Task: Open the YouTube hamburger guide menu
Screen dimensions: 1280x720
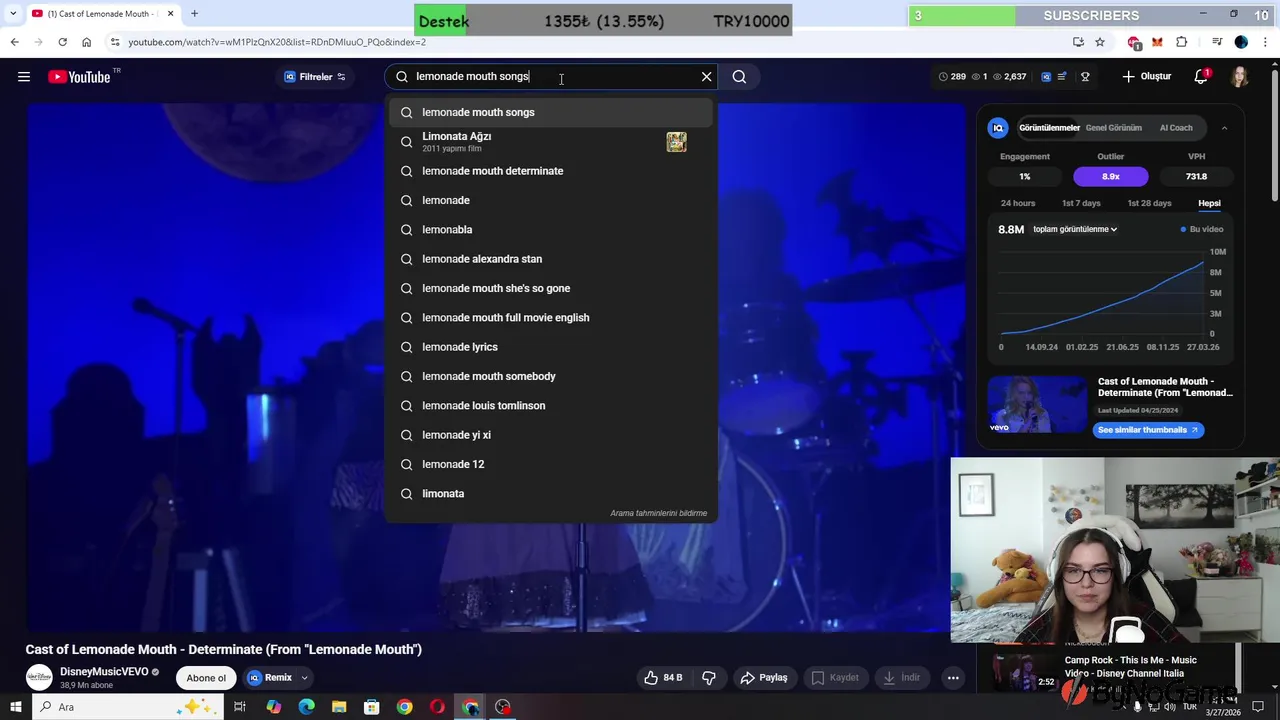Action: tap(24, 77)
